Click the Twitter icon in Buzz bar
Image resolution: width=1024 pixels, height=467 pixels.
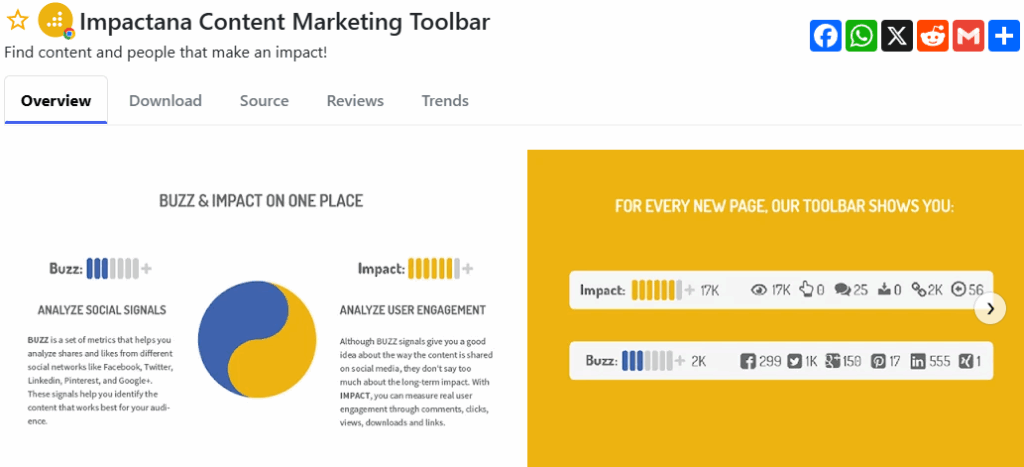[x=794, y=361]
